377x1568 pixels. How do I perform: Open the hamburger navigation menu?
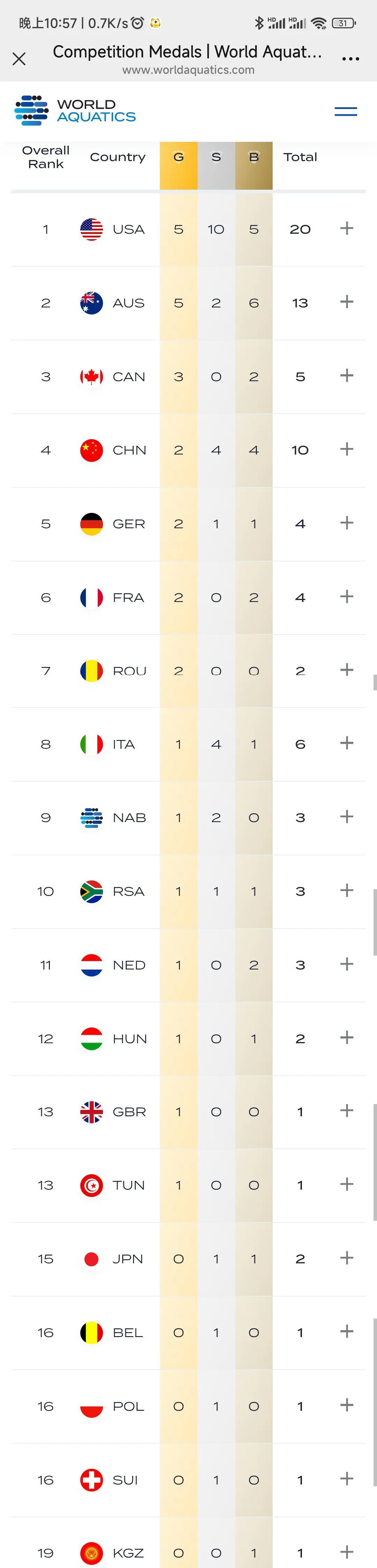[345, 111]
